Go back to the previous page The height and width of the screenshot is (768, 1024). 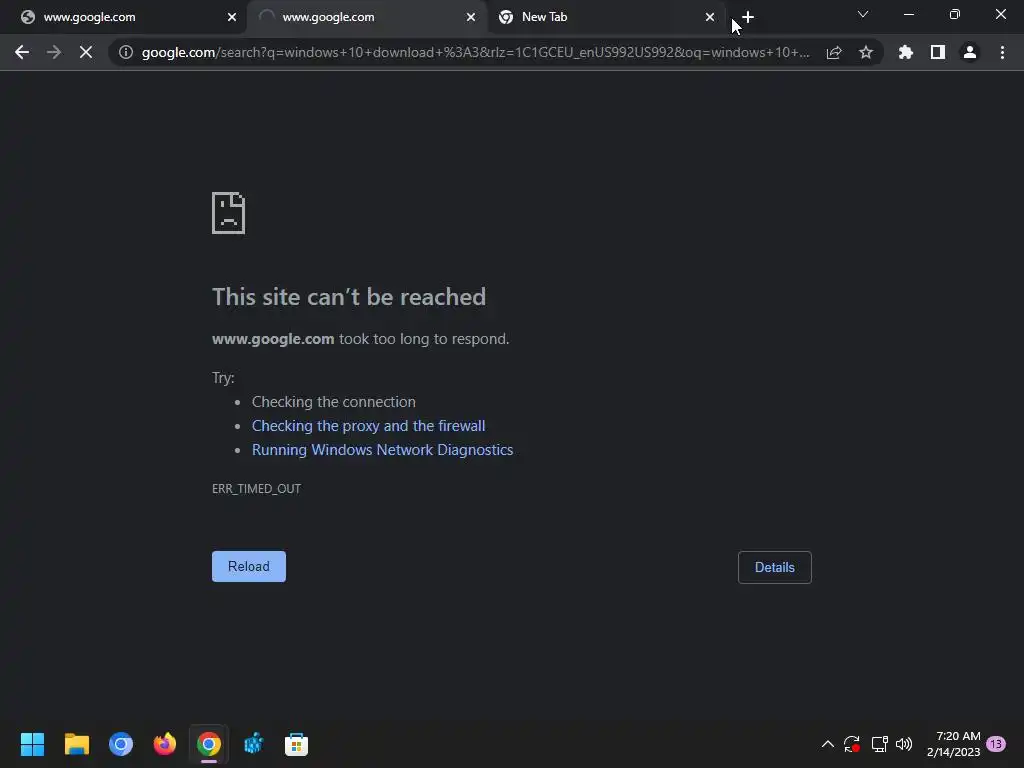22,52
